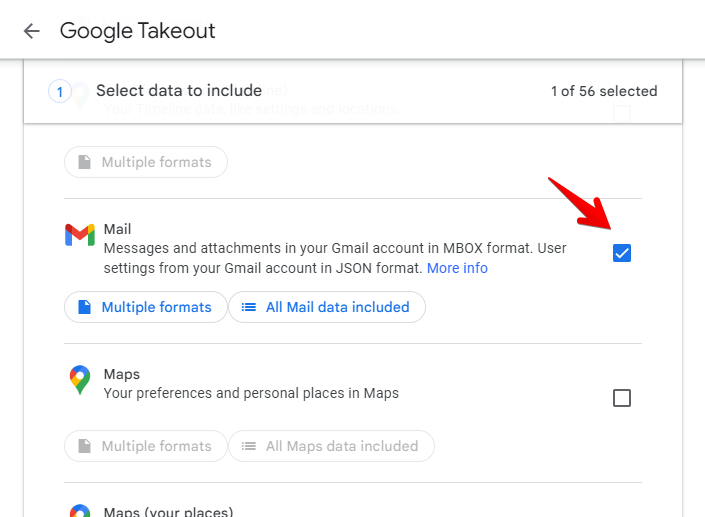Click the Google Takeout page title
This screenshot has width=705, height=517.
click(x=138, y=31)
